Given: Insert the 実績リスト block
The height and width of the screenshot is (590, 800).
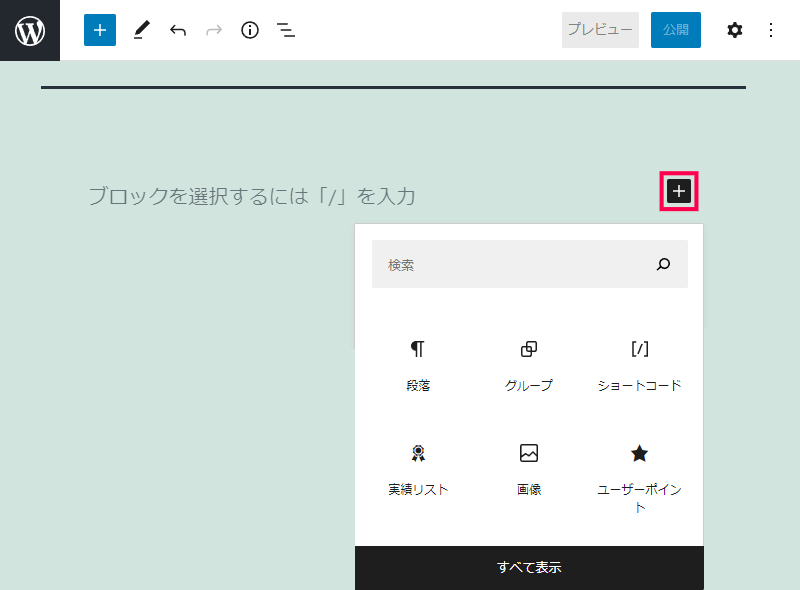Looking at the screenshot, I should [x=418, y=471].
